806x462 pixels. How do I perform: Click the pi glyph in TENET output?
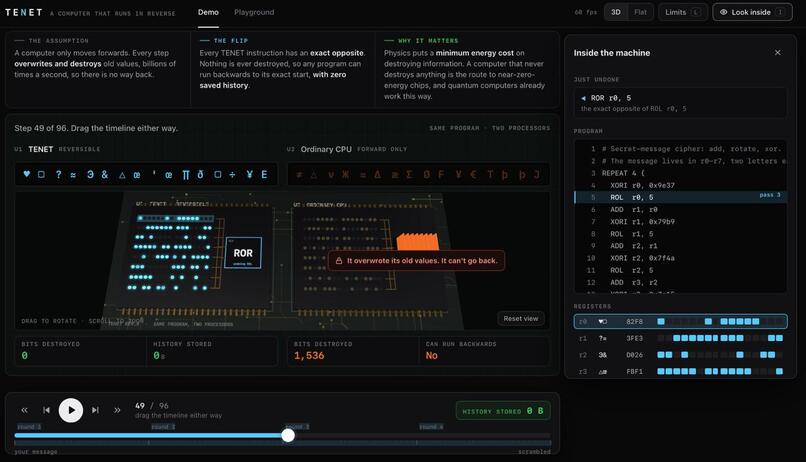pyautogui.click(x=186, y=175)
